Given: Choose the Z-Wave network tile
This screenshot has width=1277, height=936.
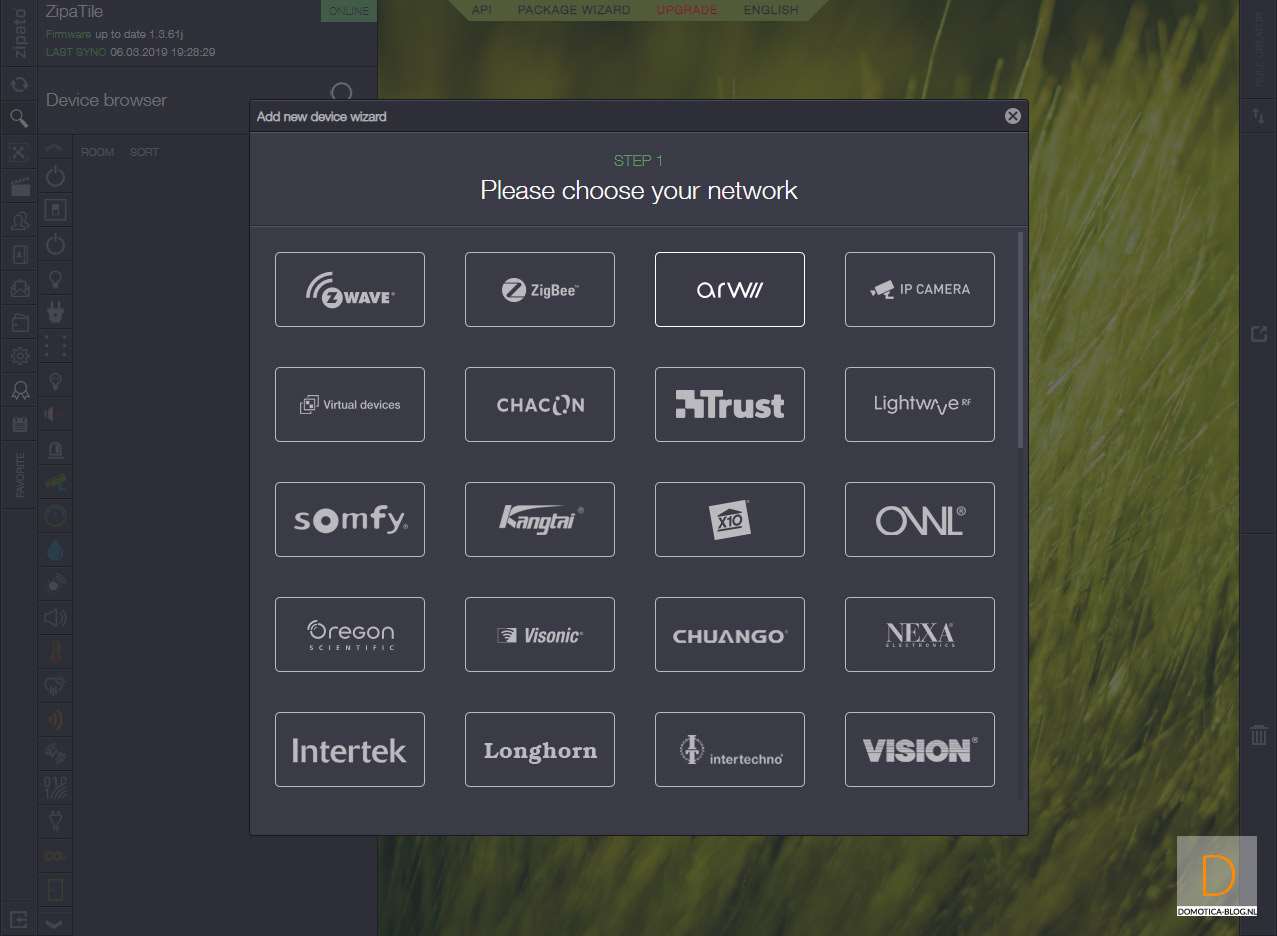Looking at the screenshot, I should [350, 289].
